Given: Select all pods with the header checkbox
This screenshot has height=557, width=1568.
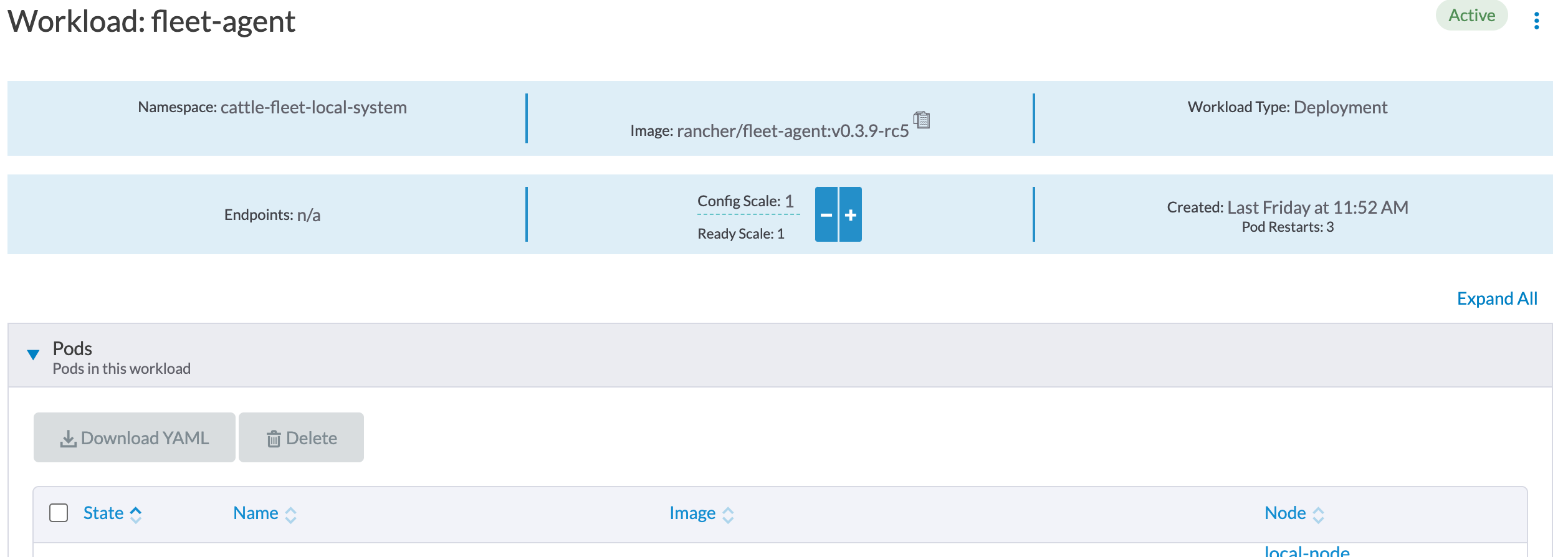Looking at the screenshot, I should pyautogui.click(x=57, y=512).
